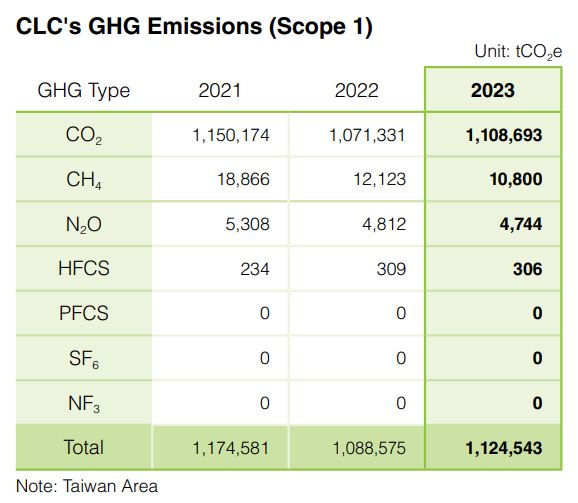
Task: Click the Unit: tCO2e label
Action: (x=518, y=52)
